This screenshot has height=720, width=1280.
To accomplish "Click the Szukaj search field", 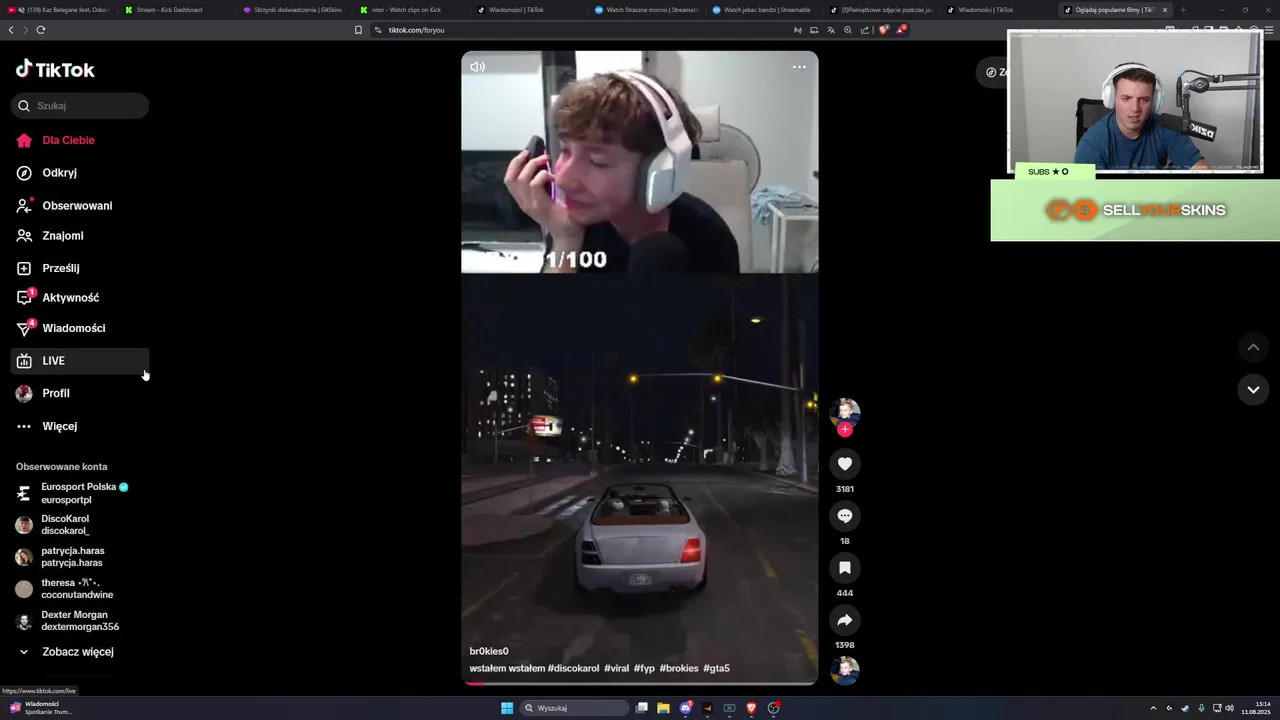I will pos(80,105).
